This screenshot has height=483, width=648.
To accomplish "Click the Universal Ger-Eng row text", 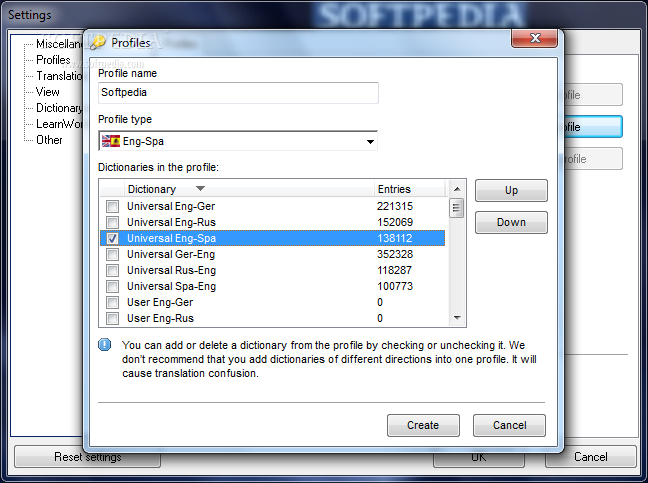I will (x=171, y=255).
